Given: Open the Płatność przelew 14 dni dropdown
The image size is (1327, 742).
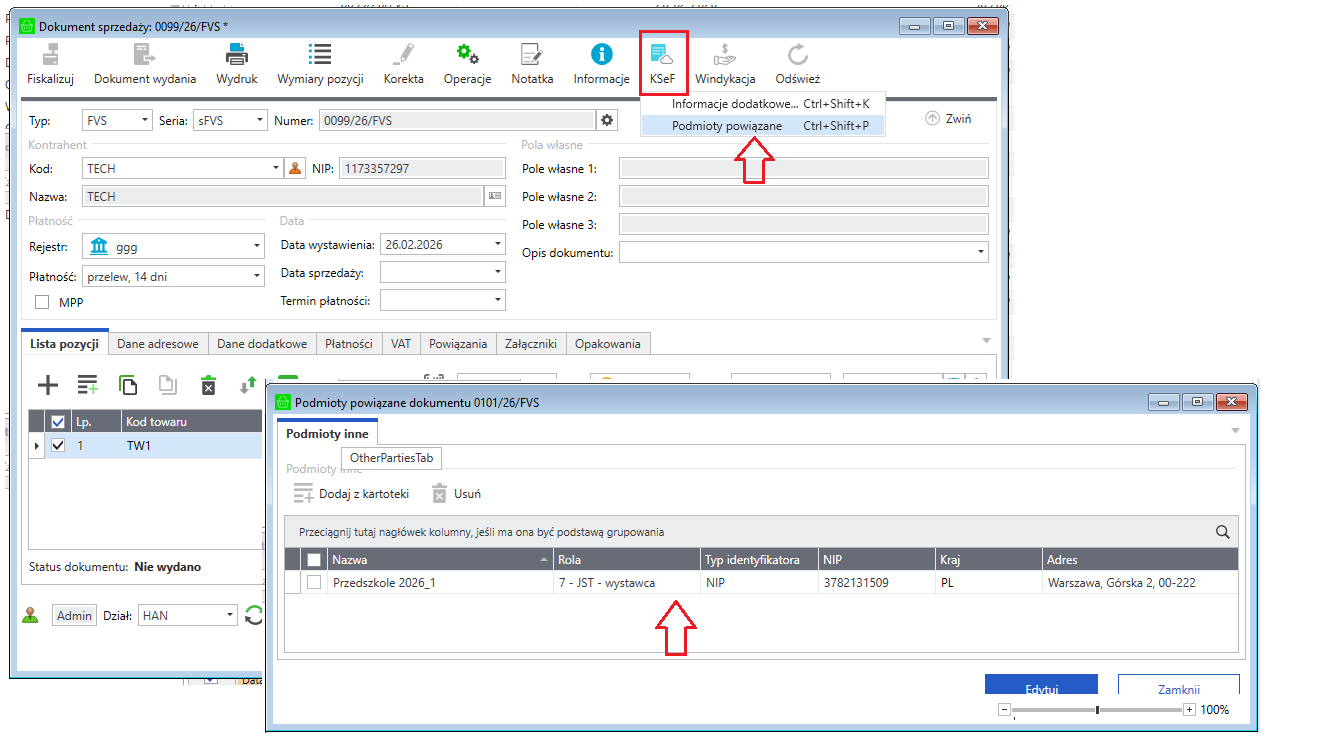Looking at the screenshot, I should pos(255,276).
